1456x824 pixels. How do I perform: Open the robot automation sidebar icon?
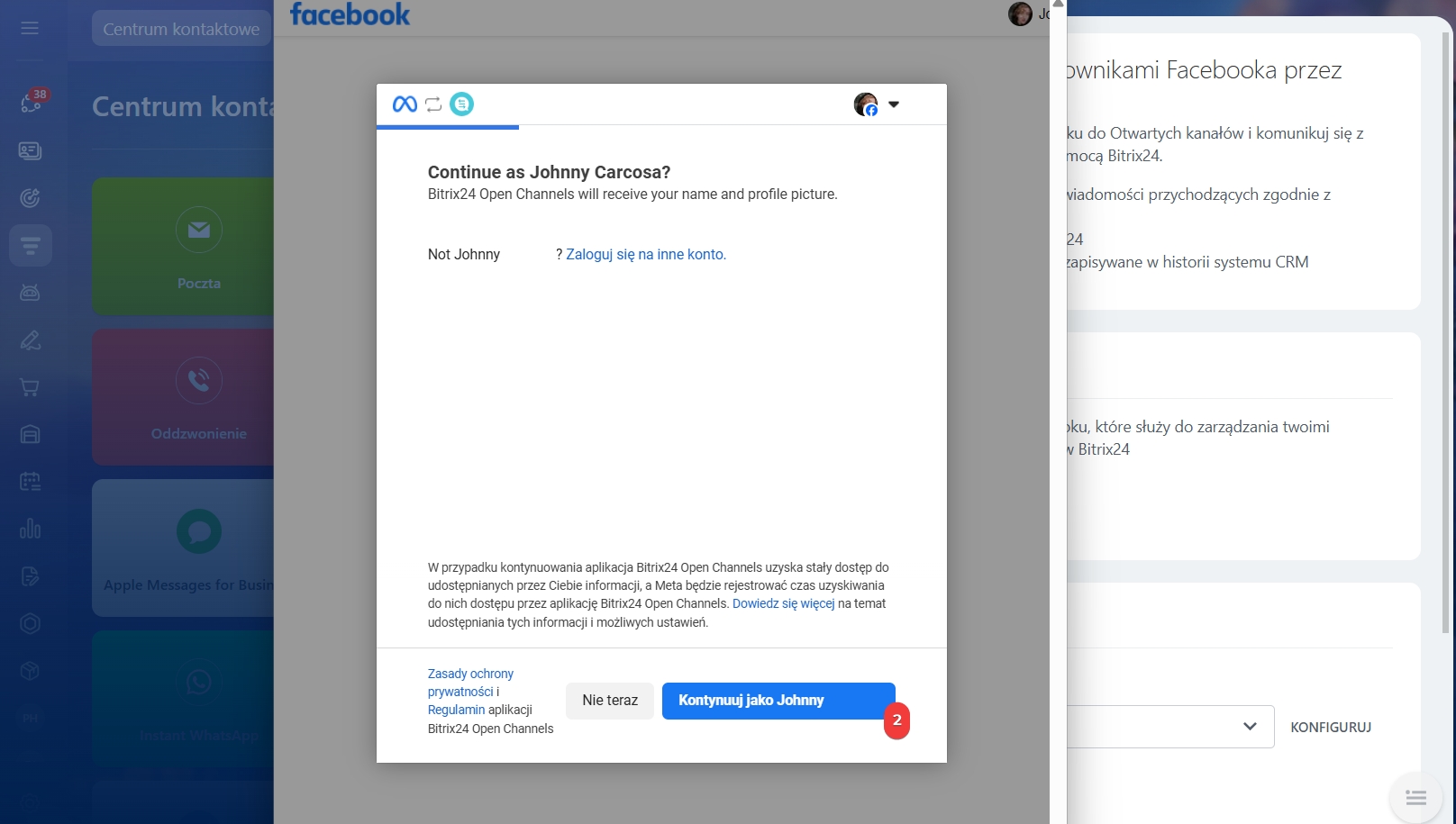pyautogui.click(x=30, y=293)
